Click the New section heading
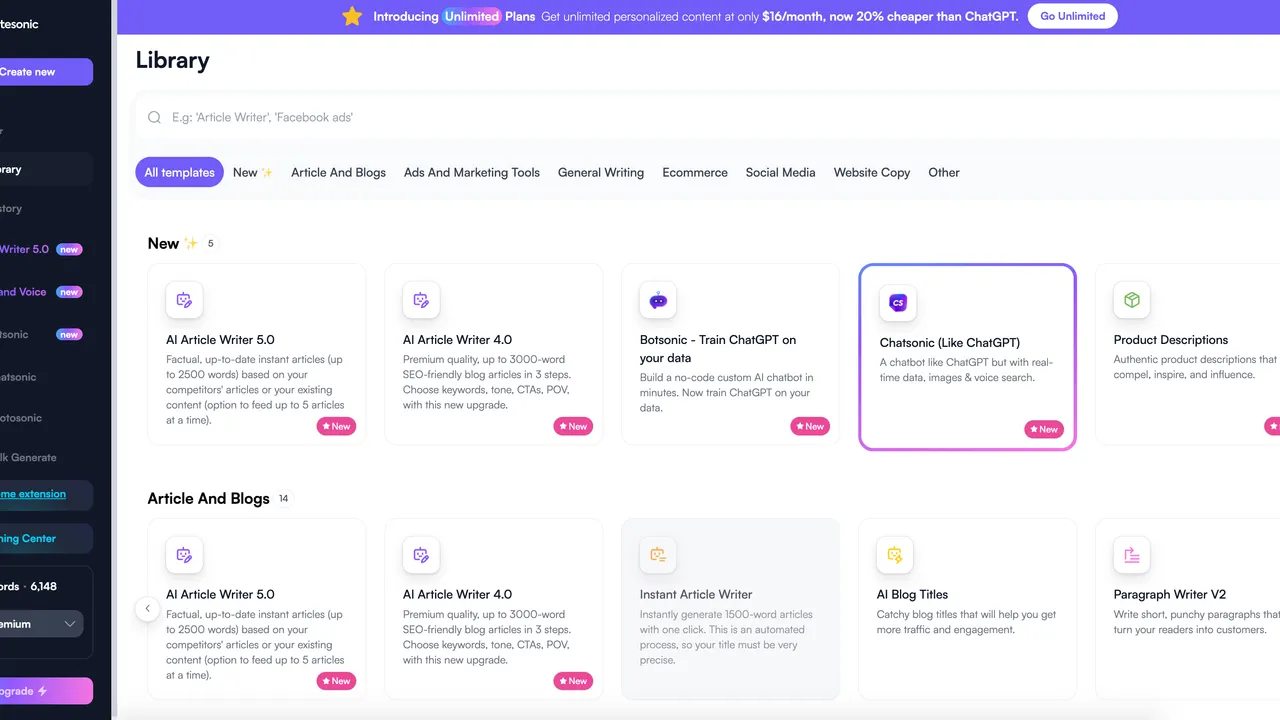This screenshot has width=1280, height=720. tap(163, 243)
